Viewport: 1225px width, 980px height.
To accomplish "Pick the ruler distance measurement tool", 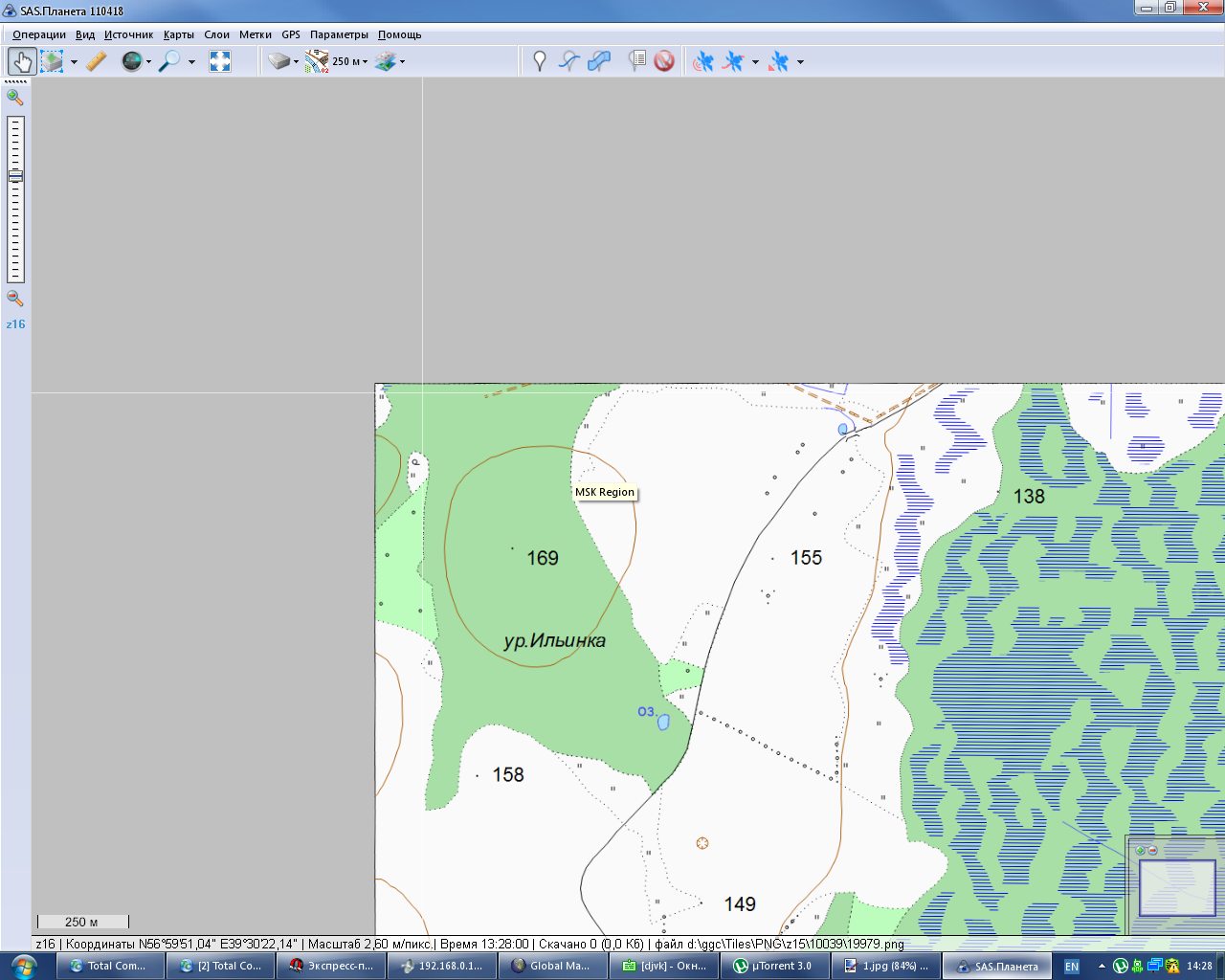I will [x=97, y=62].
